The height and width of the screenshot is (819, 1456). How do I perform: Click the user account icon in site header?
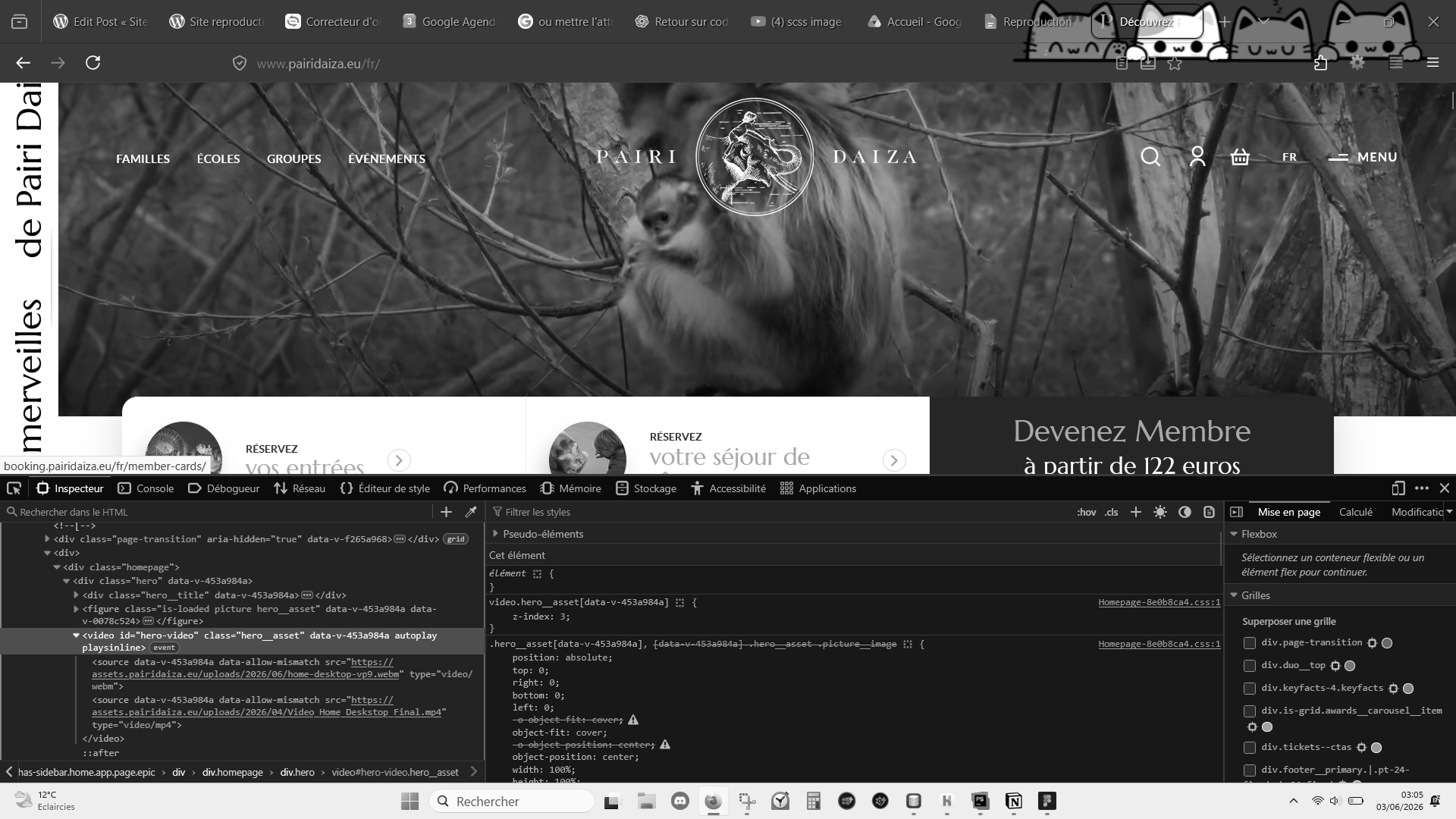1197,157
